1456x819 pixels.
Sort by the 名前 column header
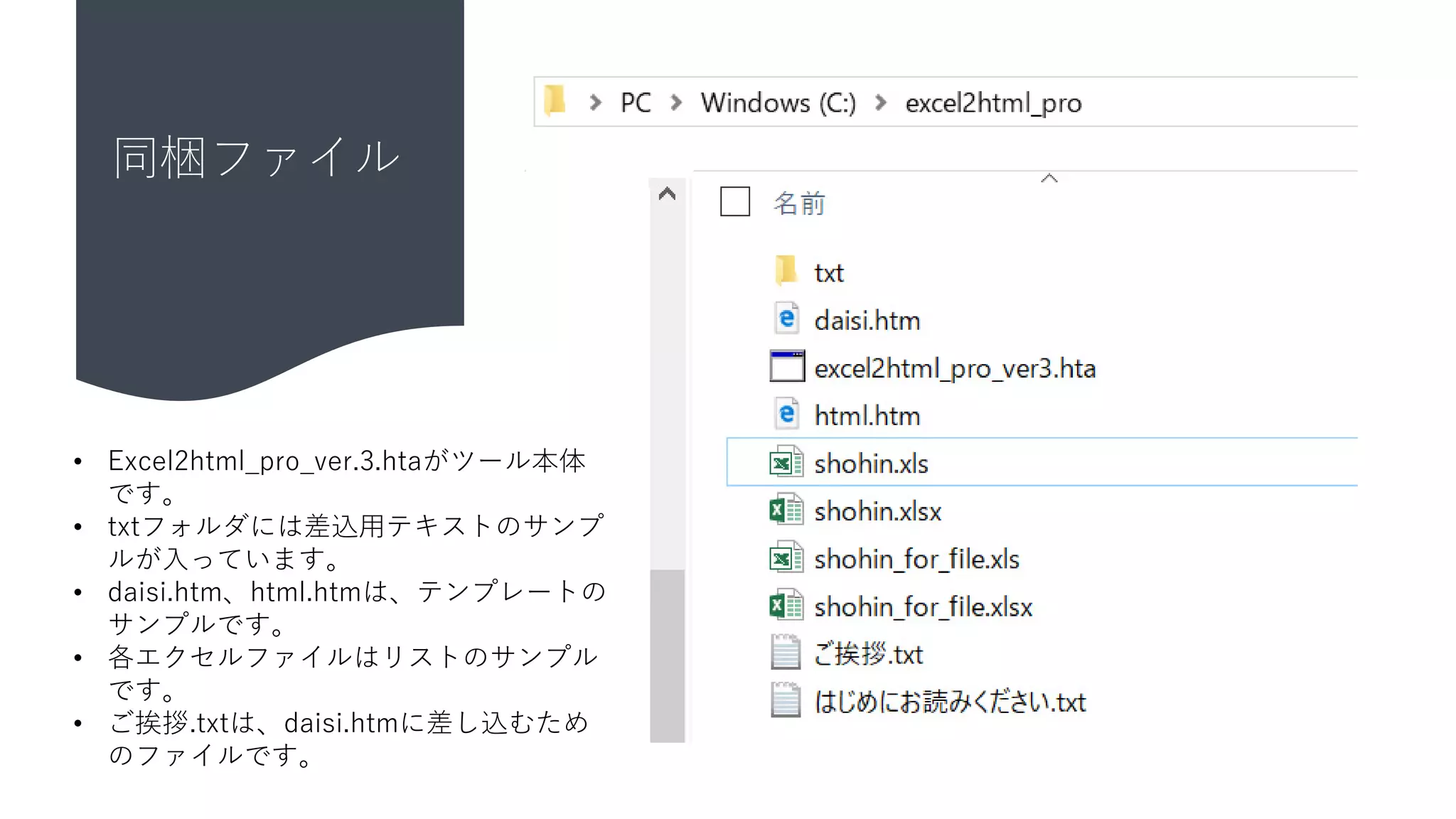coord(799,204)
